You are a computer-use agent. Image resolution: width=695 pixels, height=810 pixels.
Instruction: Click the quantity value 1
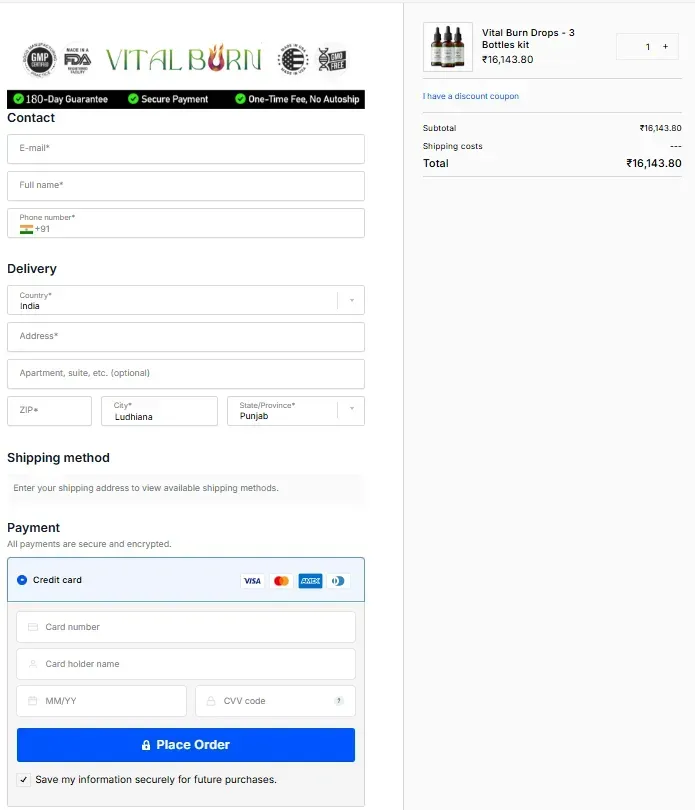click(x=647, y=47)
